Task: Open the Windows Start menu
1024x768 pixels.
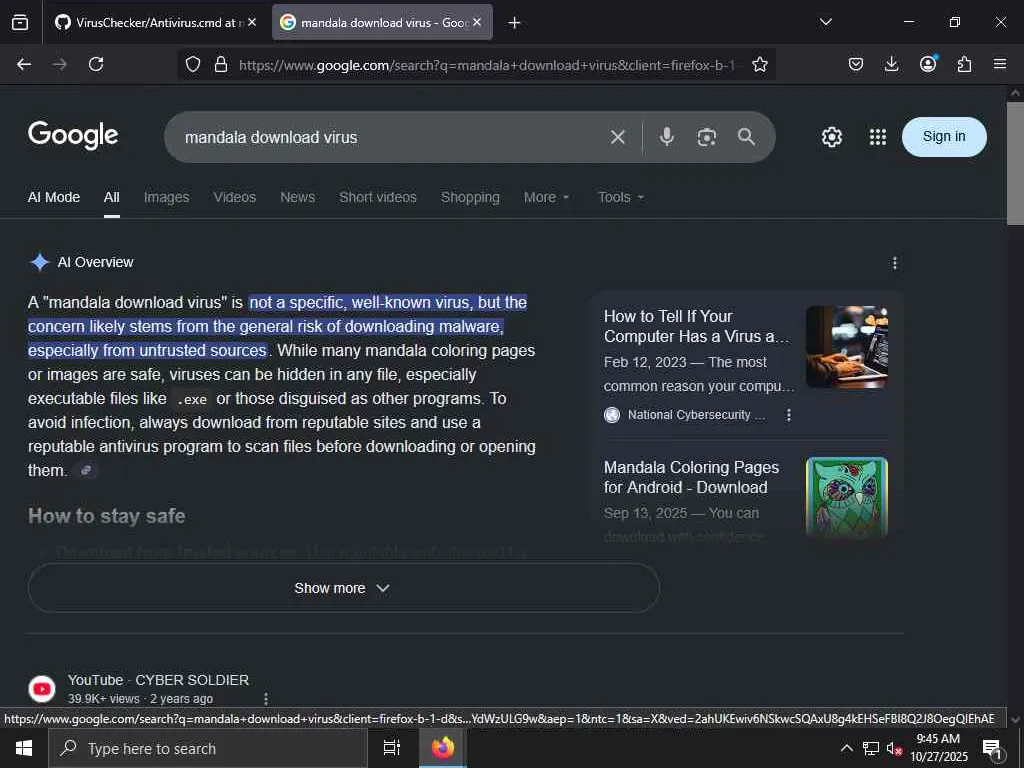Action: click(24, 748)
